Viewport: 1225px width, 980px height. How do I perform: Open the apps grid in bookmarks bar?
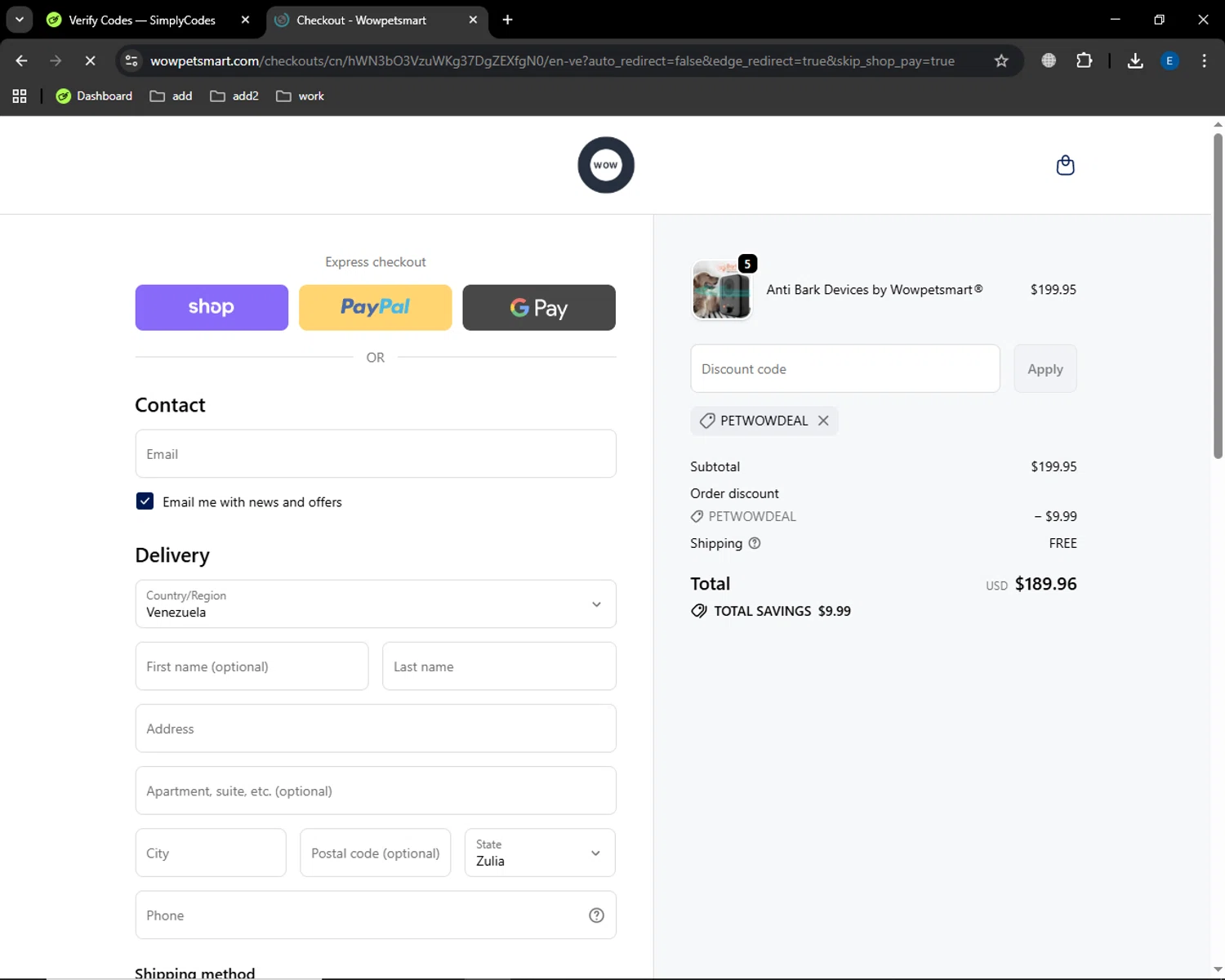[20, 96]
